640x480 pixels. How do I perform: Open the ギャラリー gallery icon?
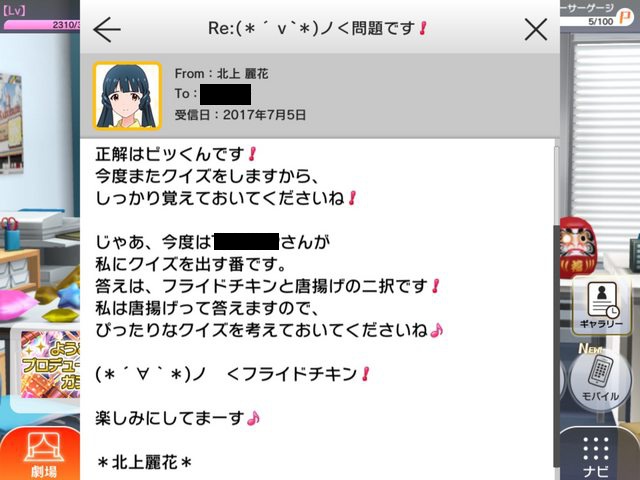601,305
